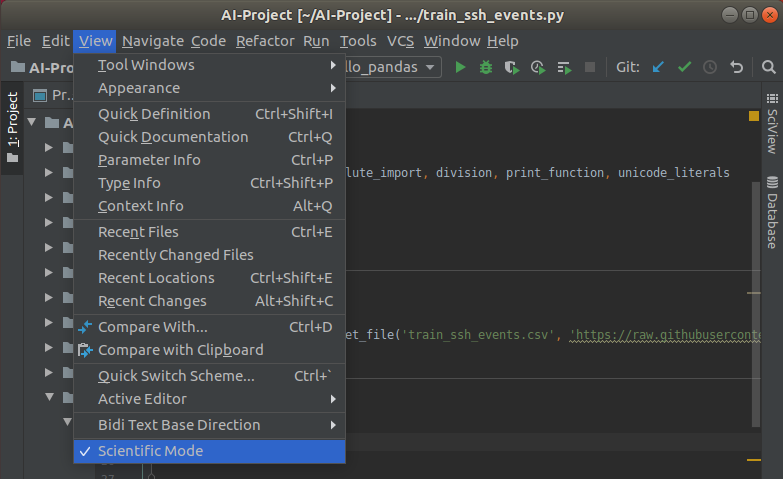The height and width of the screenshot is (479, 783).
Task: Open the Database side panel
Action: point(771,212)
